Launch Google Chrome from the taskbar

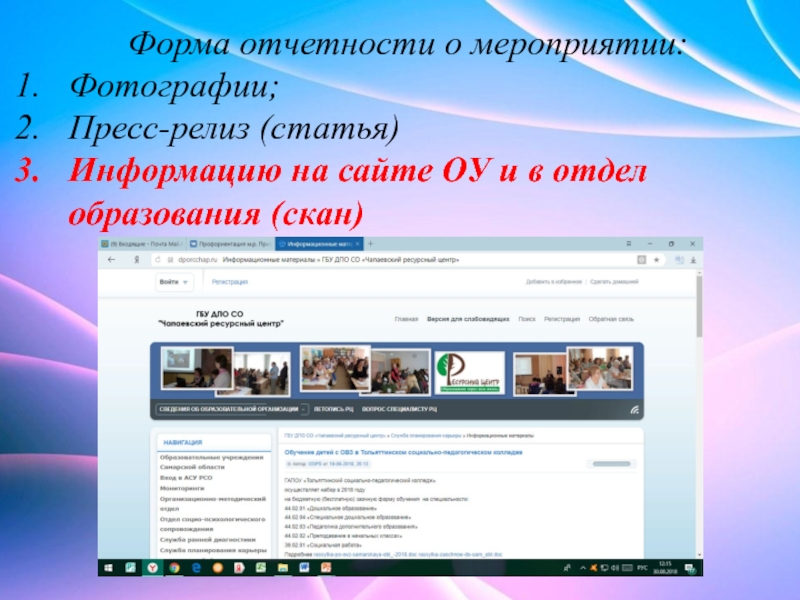pos(173,567)
